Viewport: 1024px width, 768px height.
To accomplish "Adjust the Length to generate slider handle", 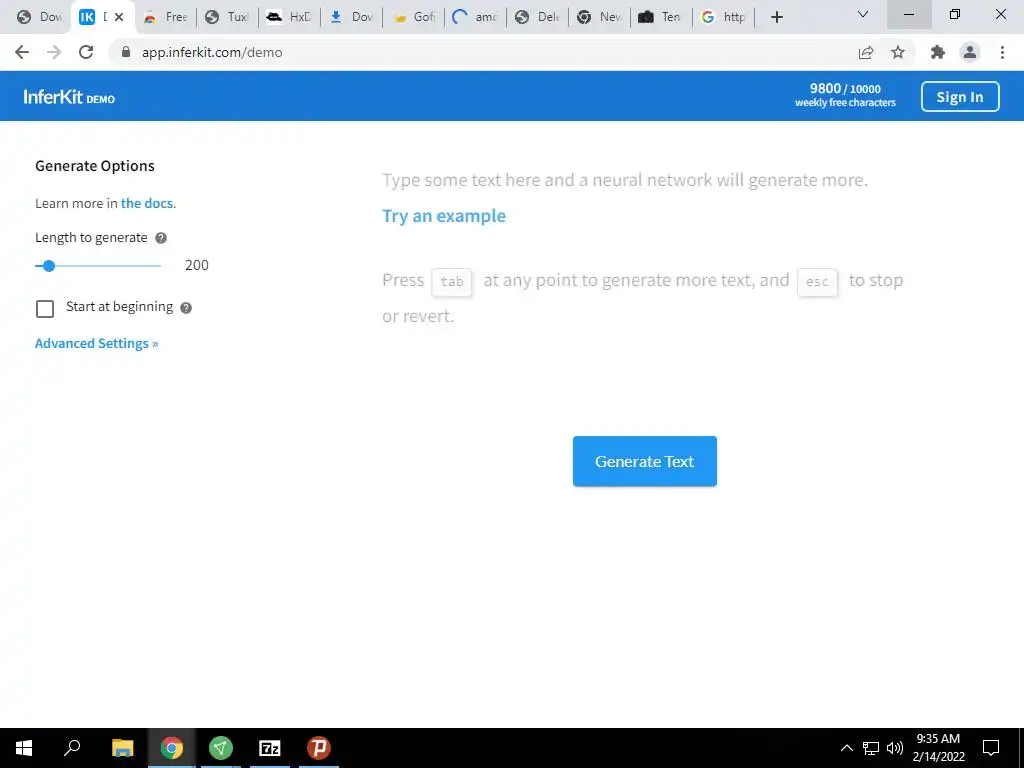I will 49,266.
